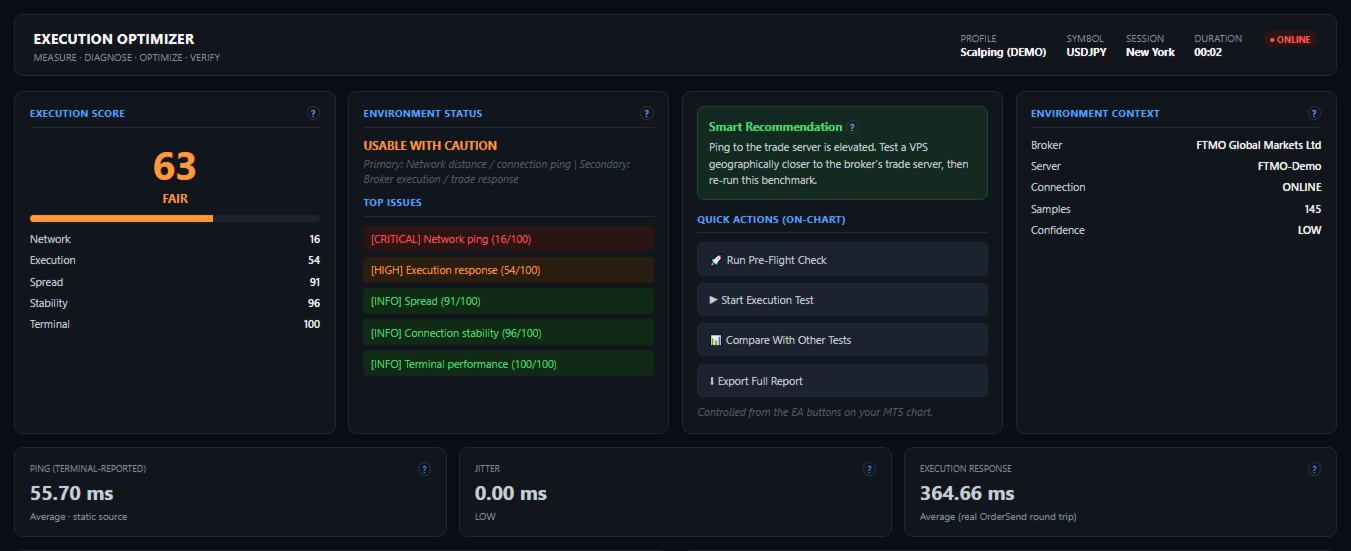This screenshot has height=551, width=1351.
Task: Click the Smart Recommendation message text
Action: pyautogui.click(x=838, y=164)
